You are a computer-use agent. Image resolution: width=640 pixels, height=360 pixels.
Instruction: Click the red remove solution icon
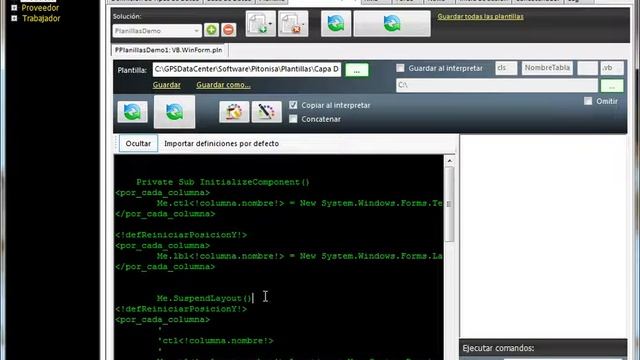pos(229,30)
